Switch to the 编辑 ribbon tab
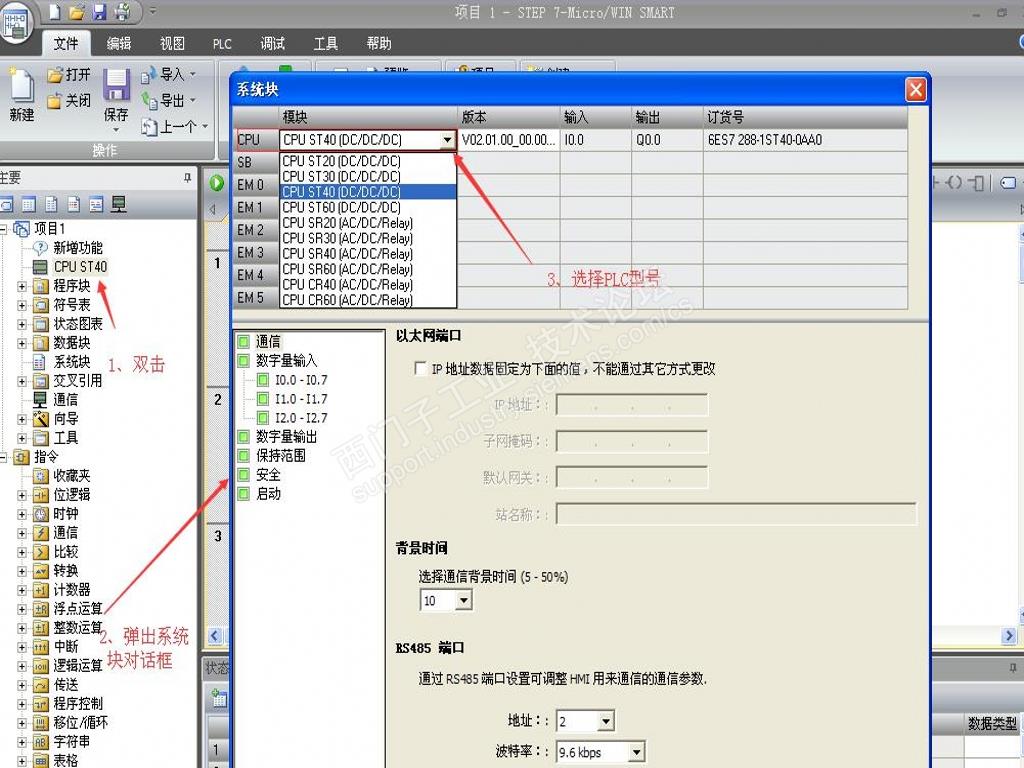The height and width of the screenshot is (768, 1024). tap(119, 44)
